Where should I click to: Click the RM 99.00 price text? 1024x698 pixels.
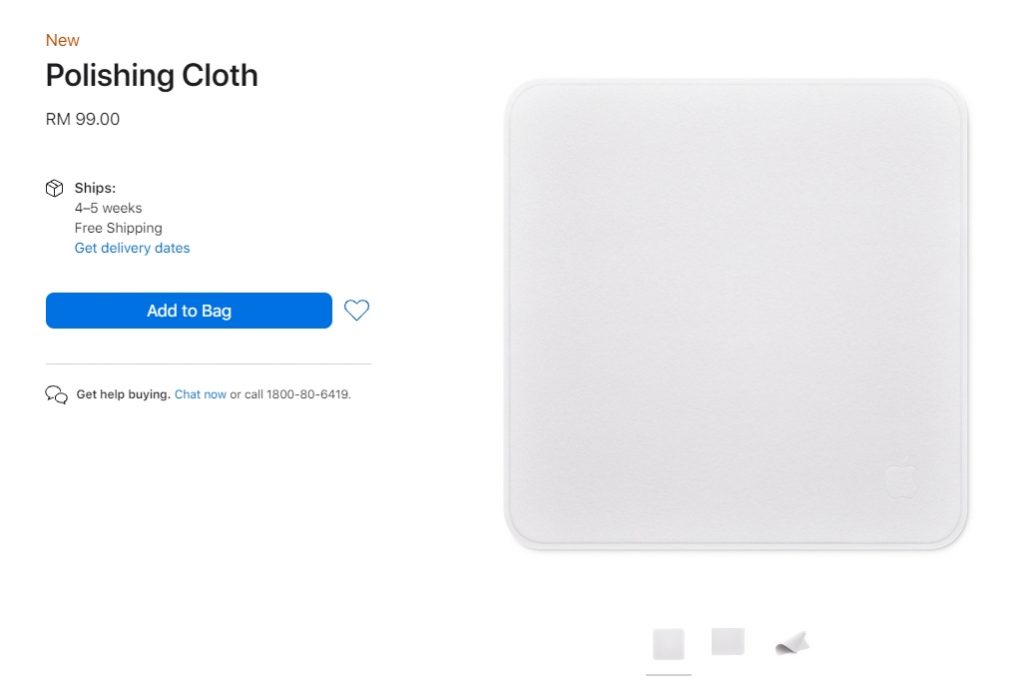(83, 119)
